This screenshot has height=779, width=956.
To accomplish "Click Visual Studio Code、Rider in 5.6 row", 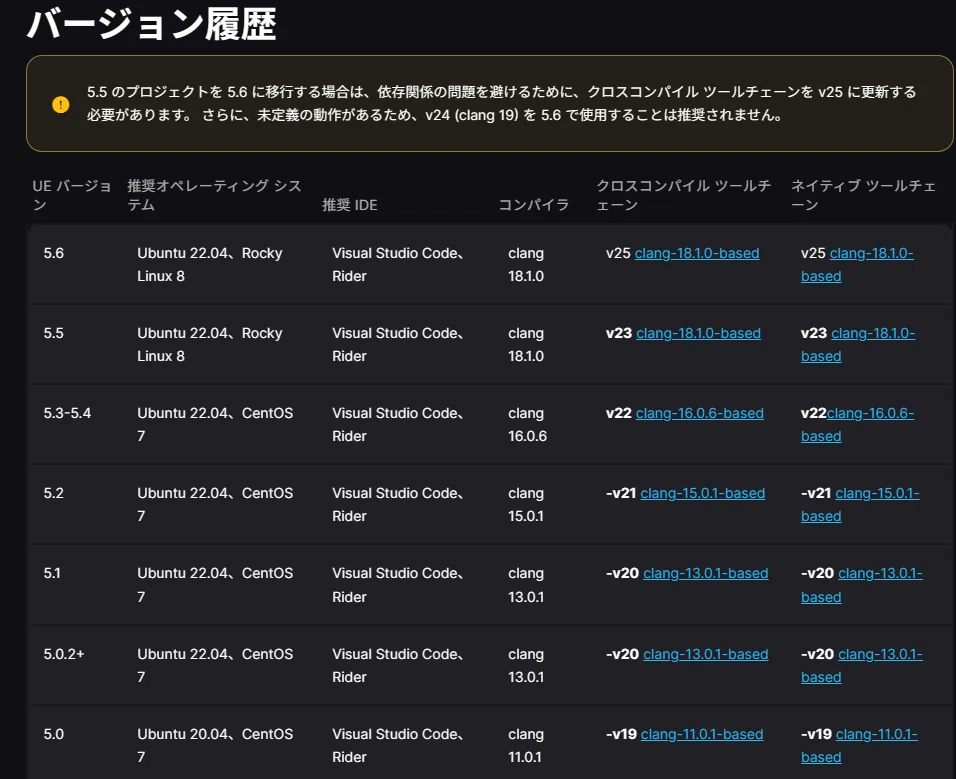I will (x=398, y=265).
